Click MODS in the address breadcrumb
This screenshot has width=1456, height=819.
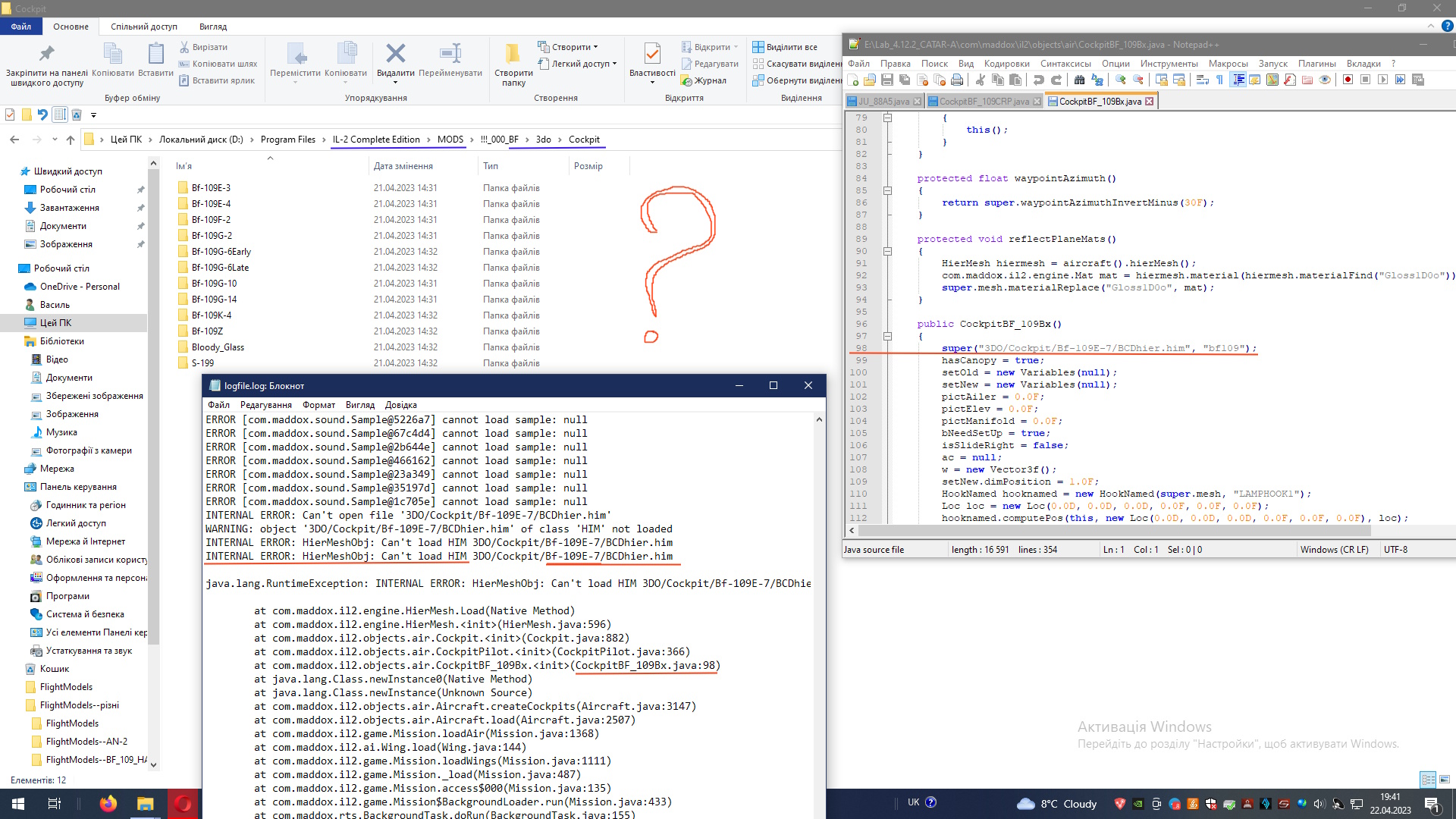[450, 140]
